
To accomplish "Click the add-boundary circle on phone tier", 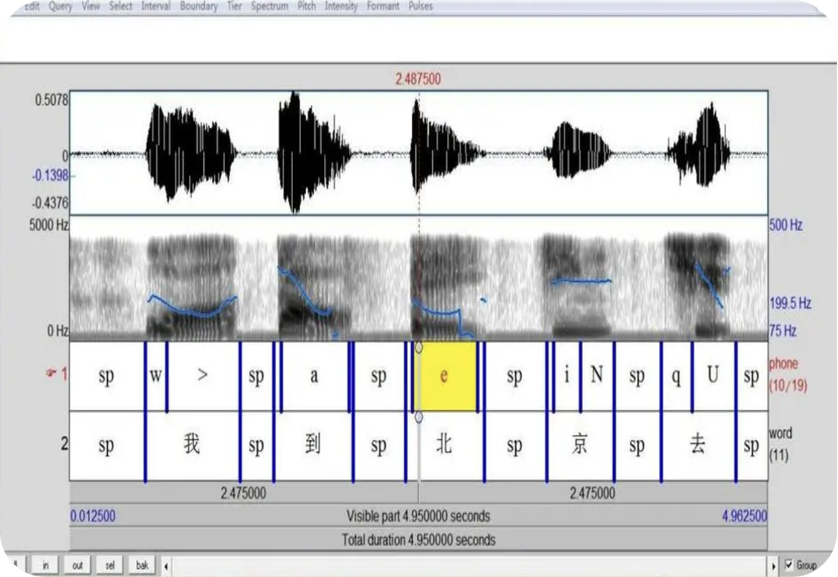I will [x=419, y=348].
